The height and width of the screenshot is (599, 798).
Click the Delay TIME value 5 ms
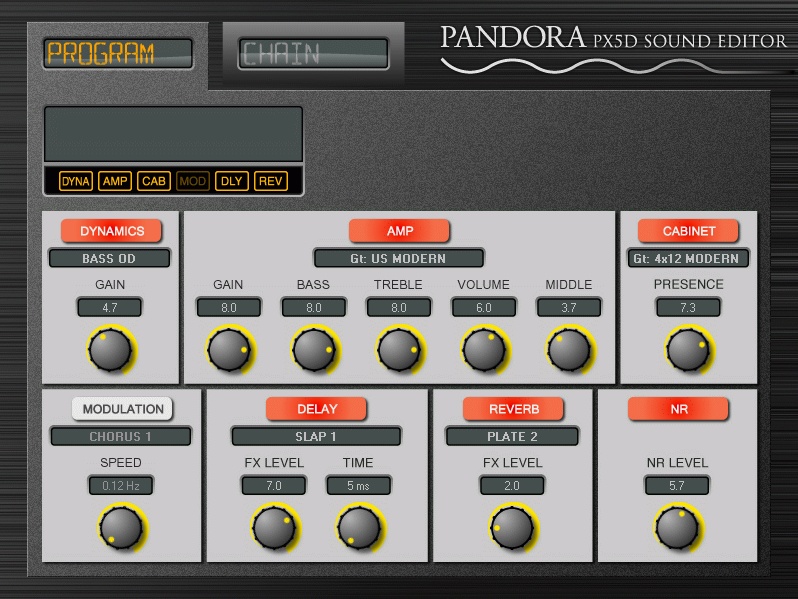pyautogui.click(x=359, y=486)
